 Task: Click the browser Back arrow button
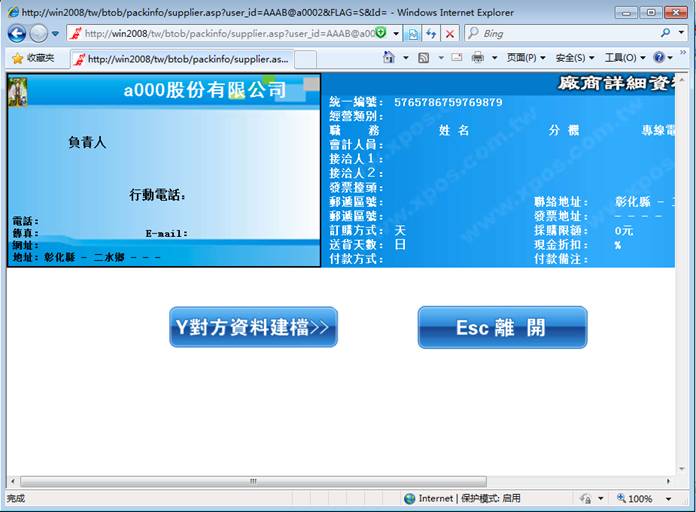point(17,33)
